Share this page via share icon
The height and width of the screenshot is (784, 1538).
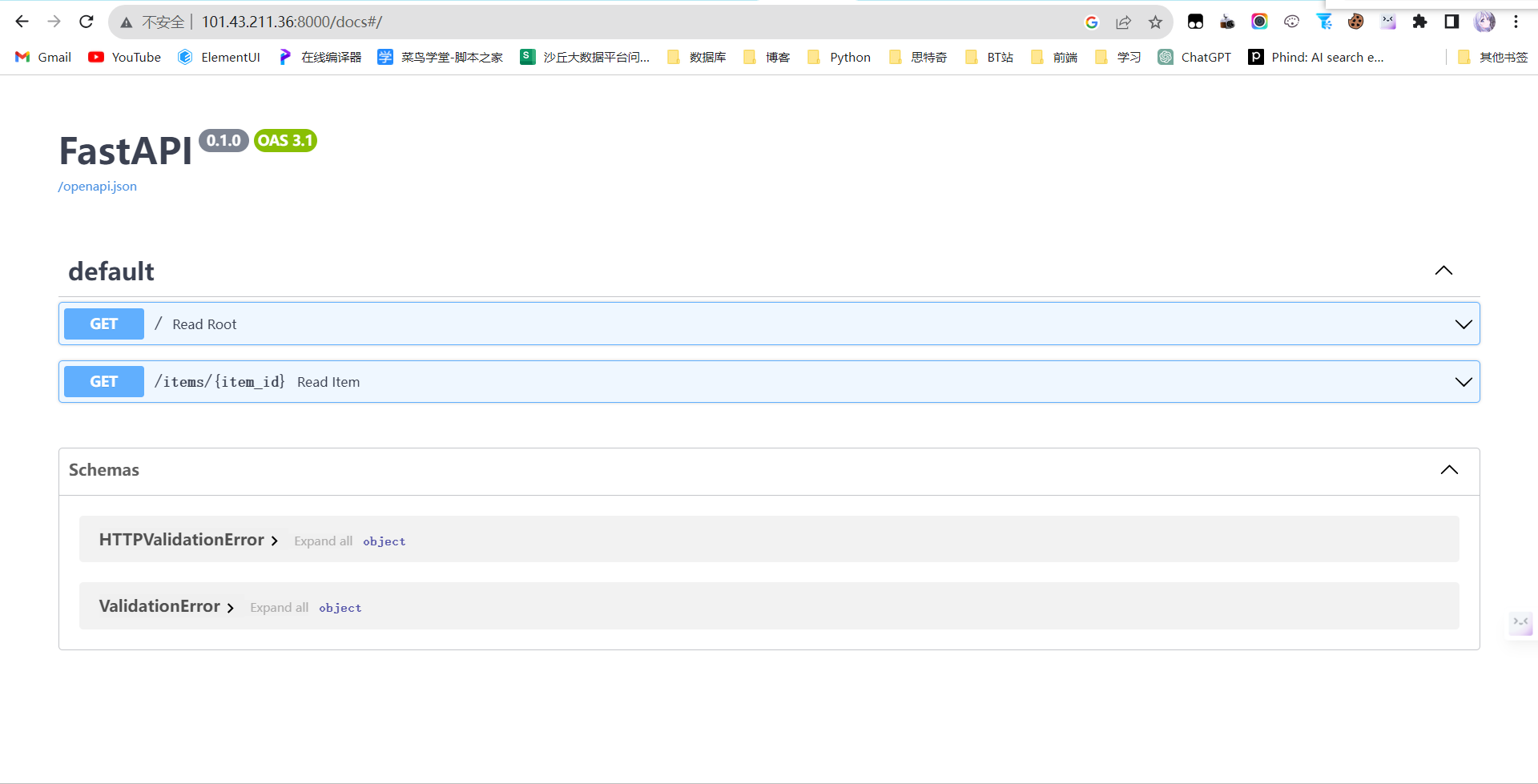[x=1124, y=22]
